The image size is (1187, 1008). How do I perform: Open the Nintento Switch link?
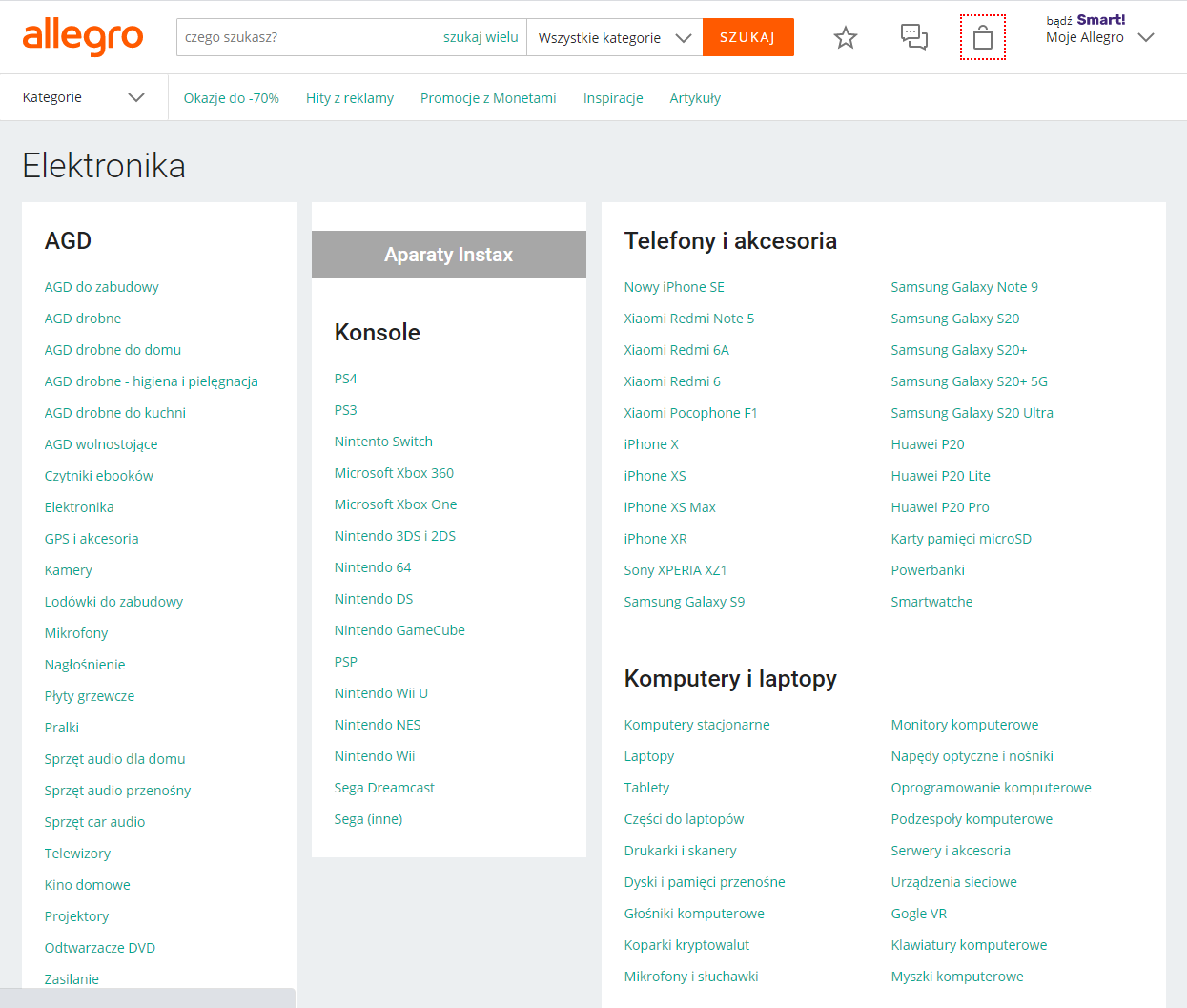point(383,442)
